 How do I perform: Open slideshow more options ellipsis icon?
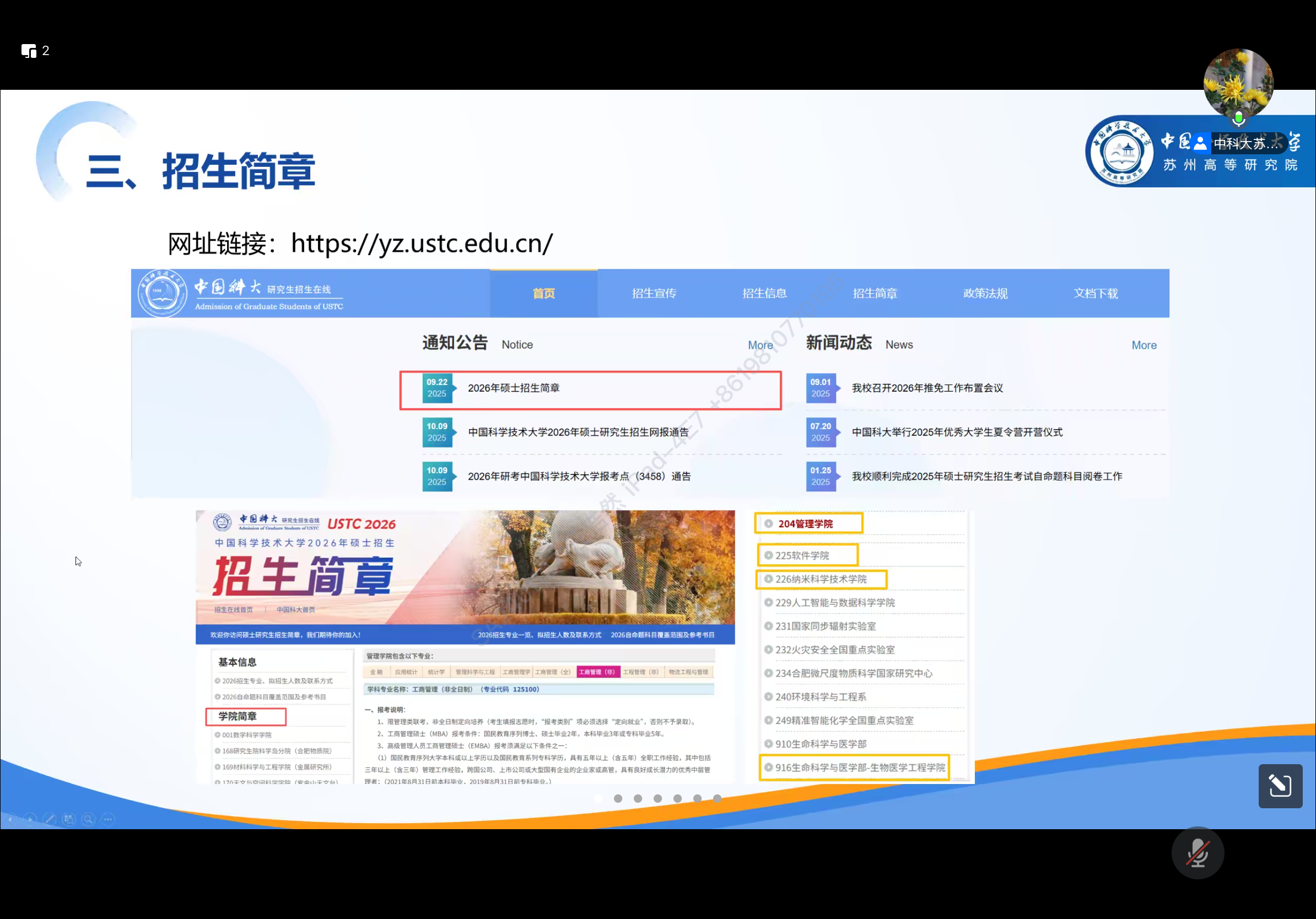coord(108,819)
